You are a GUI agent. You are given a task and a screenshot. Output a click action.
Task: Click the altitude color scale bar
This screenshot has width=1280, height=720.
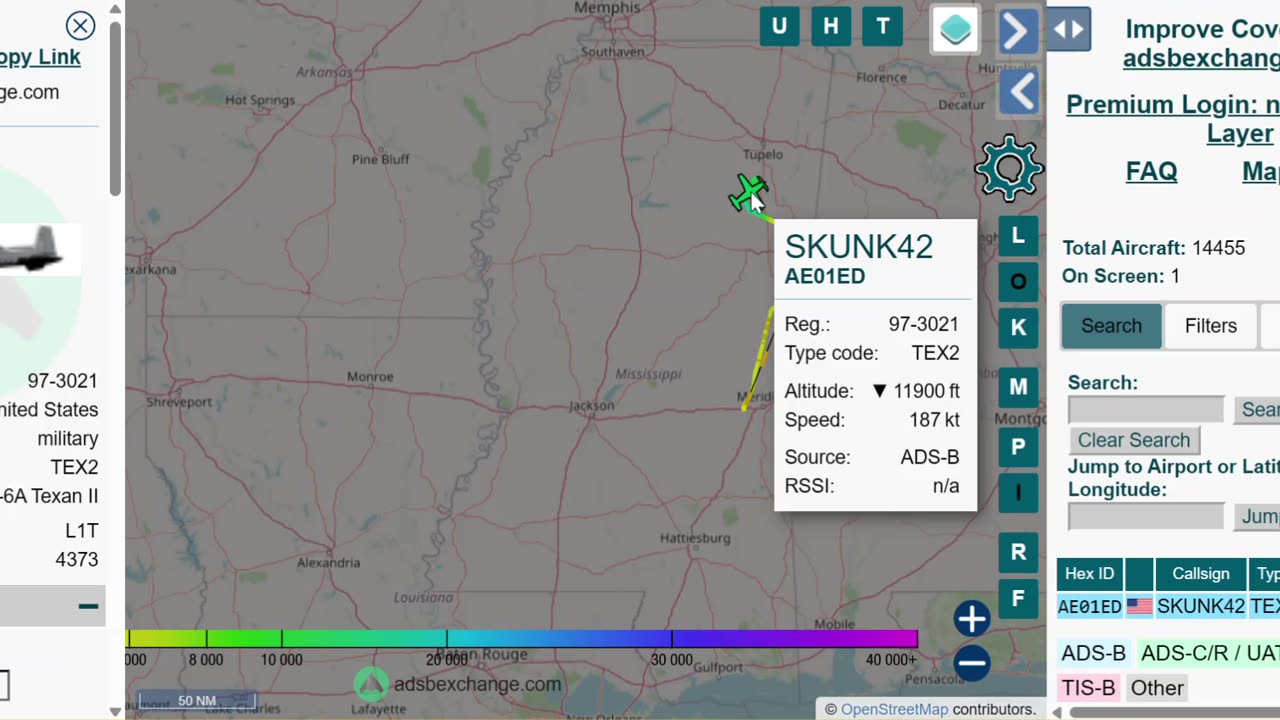[521, 638]
